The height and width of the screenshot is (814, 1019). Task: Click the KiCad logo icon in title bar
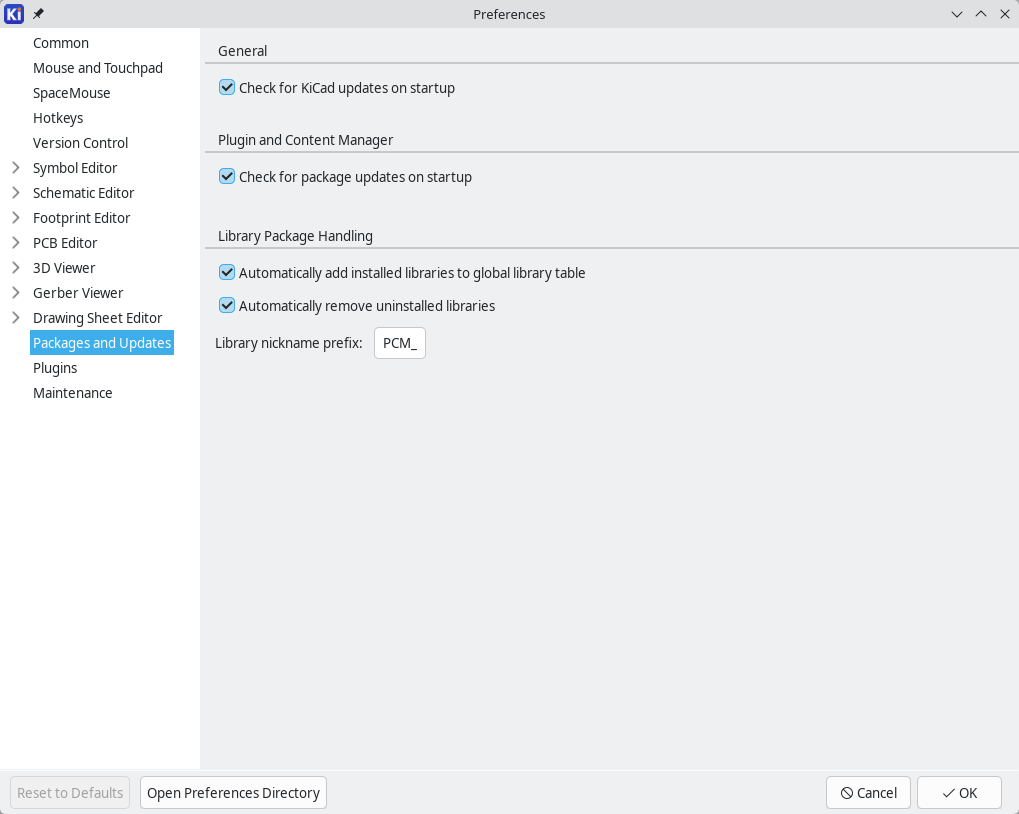[14, 14]
